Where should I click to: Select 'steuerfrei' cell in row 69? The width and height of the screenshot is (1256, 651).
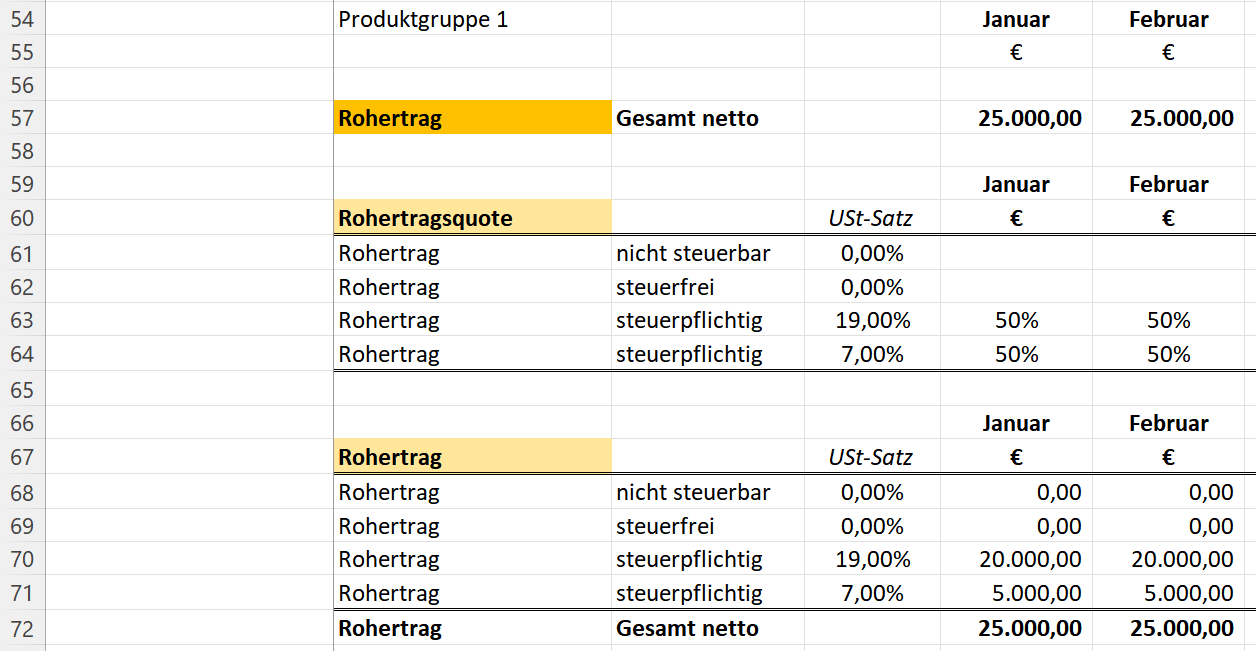[665, 526]
